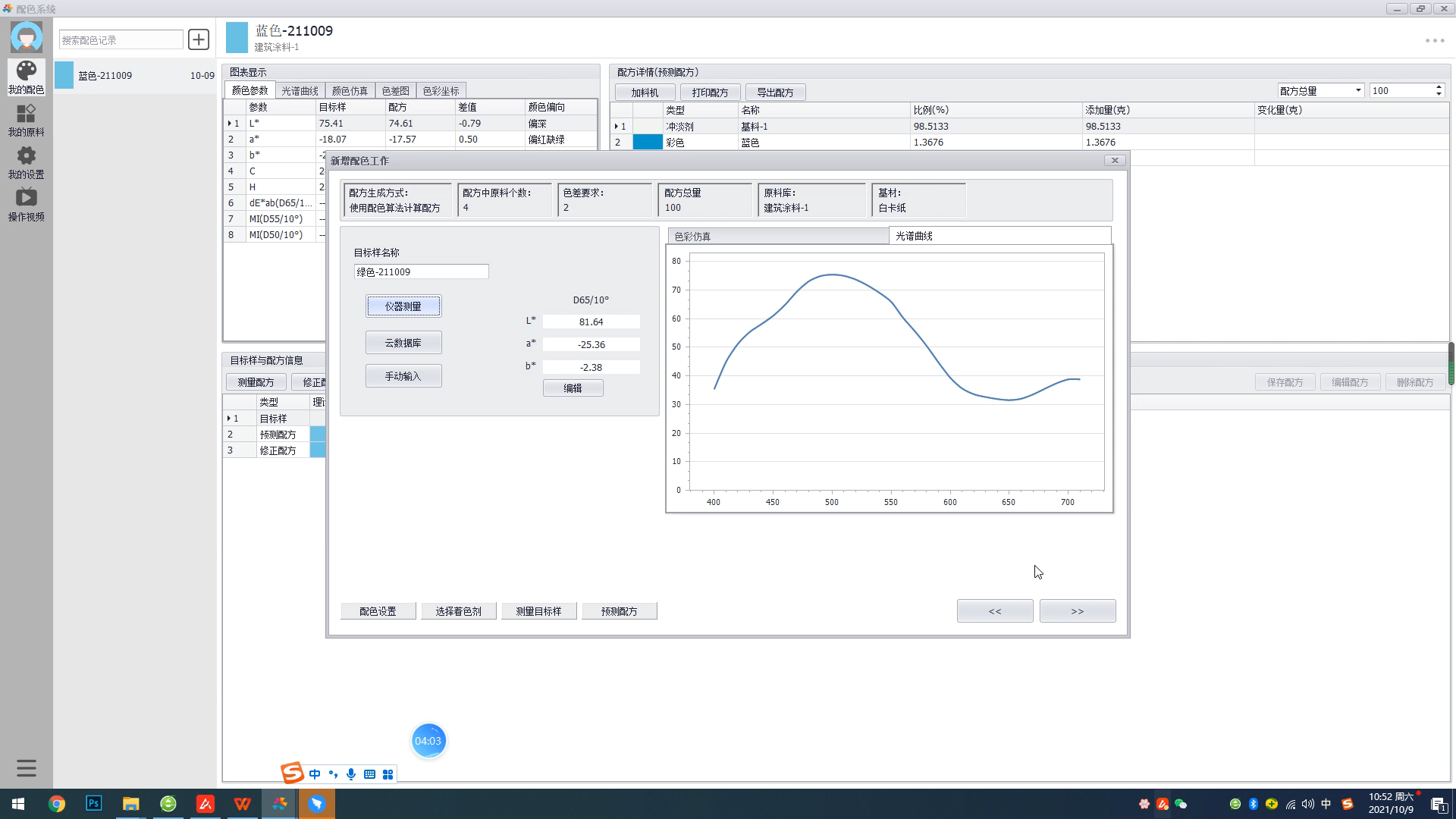Click the 仪器测量 button
1456x819 pixels.
(x=403, y=306)
